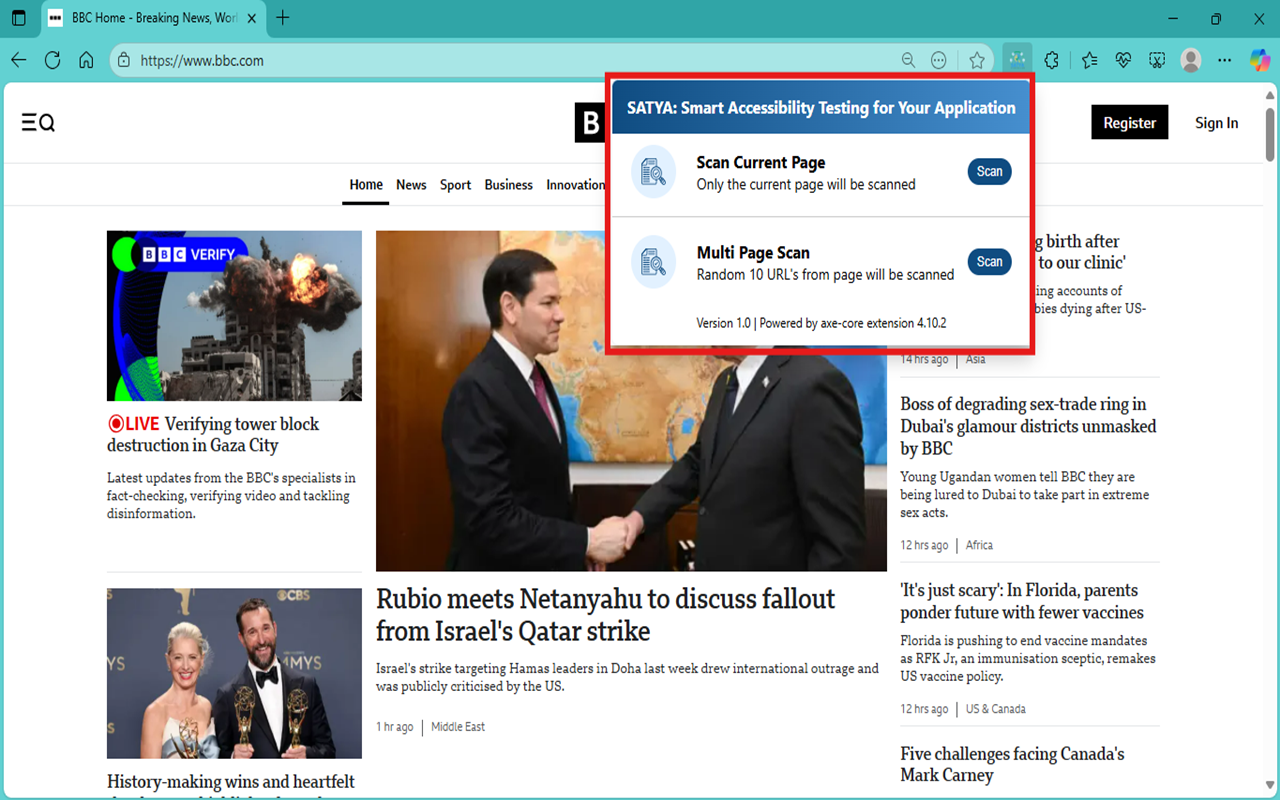
Task: Open 'It's just scary' Florida vaccines headline
Action: click(x=1022, y=601)
